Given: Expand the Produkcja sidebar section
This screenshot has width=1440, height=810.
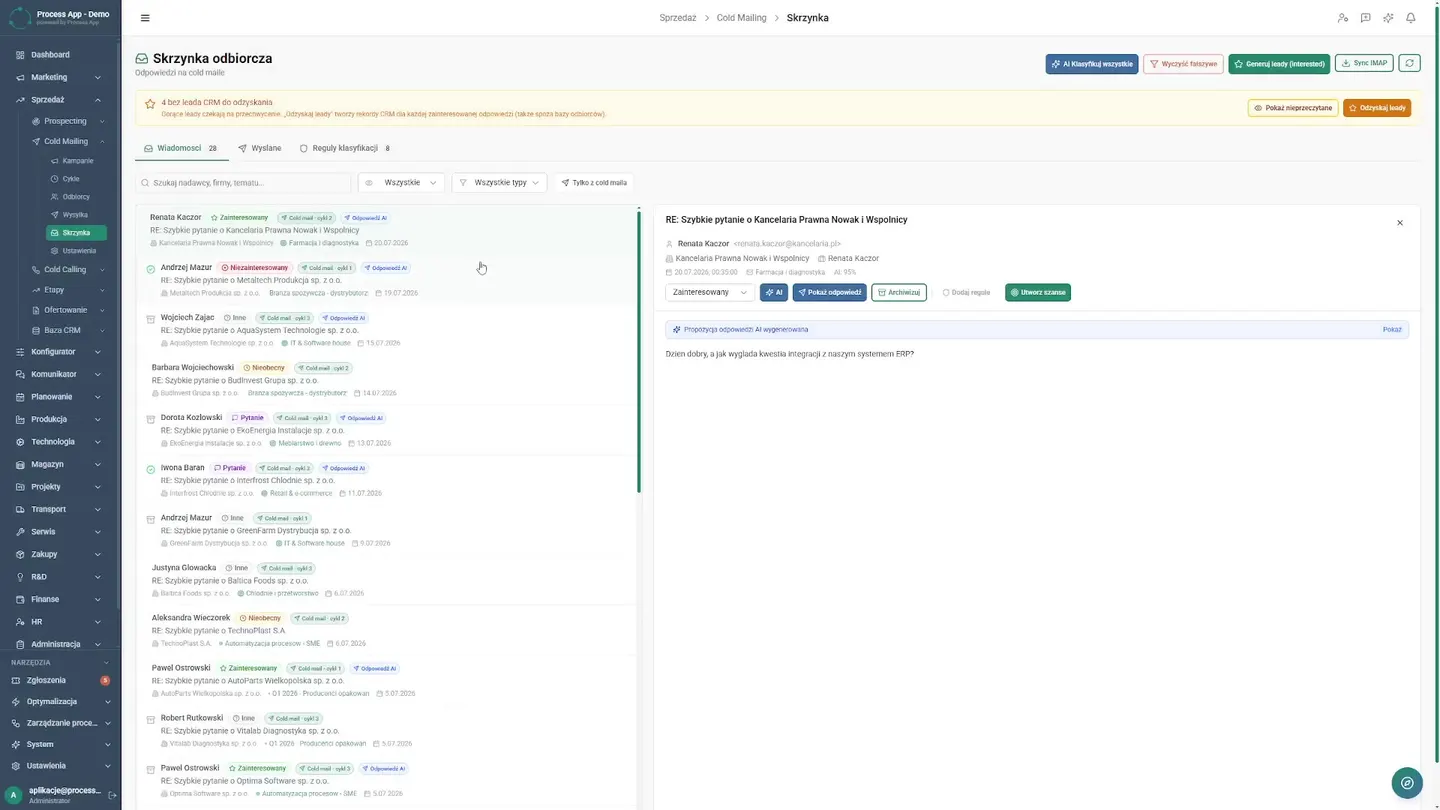Looking at the screenshot, I should click(60, 419).
